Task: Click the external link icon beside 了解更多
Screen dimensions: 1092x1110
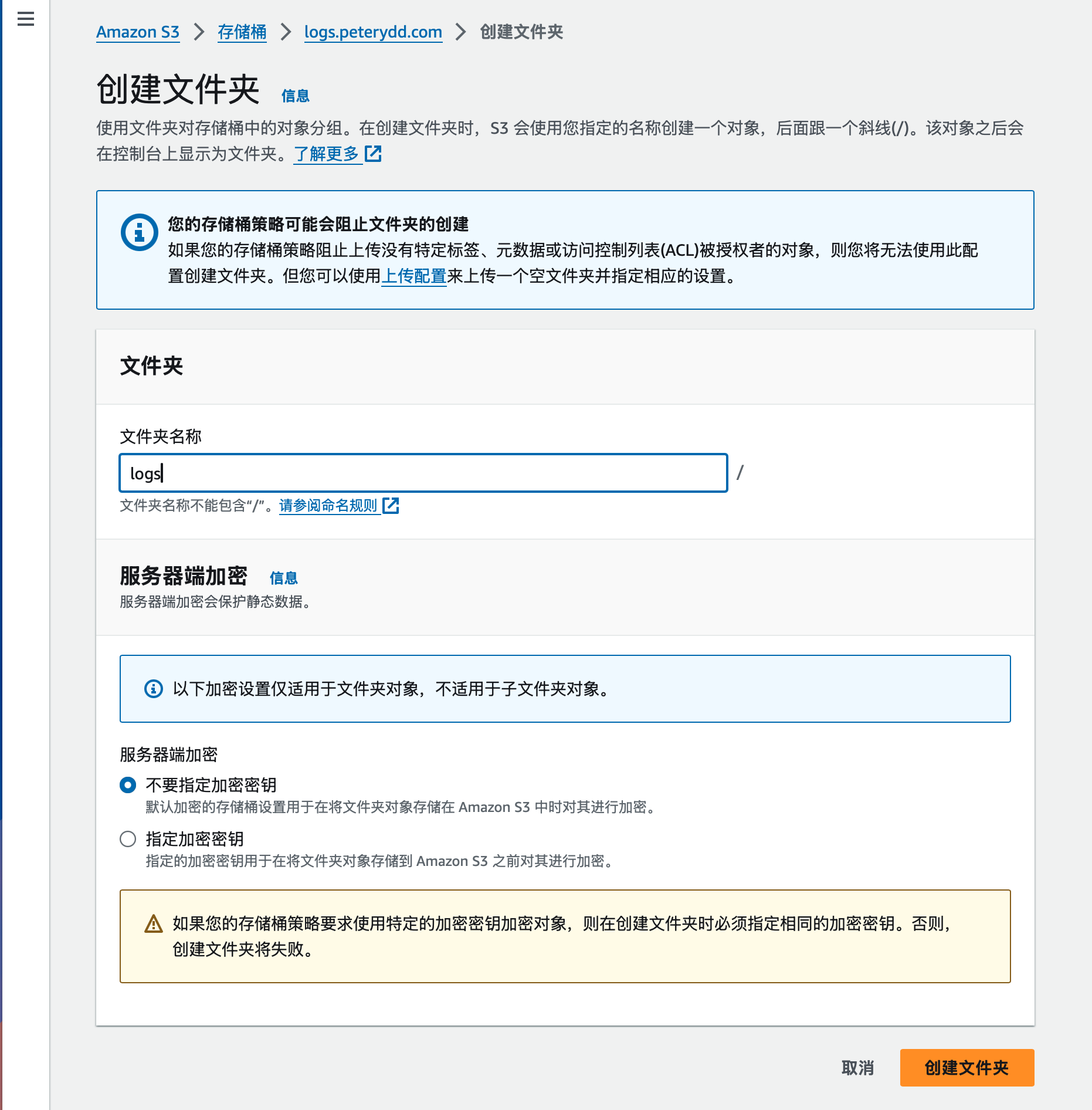Action: click(374, 154)
